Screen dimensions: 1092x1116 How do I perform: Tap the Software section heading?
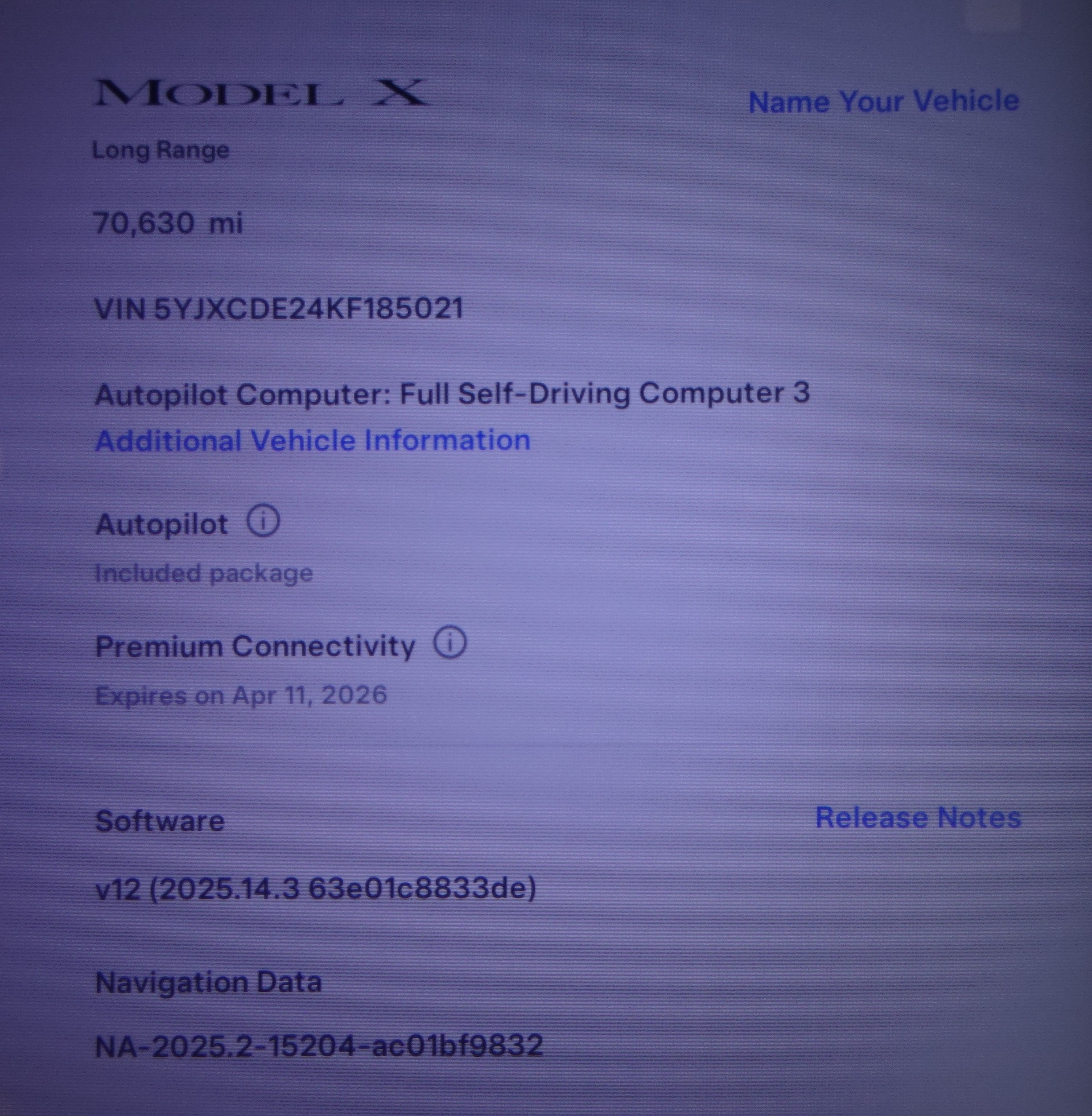(x=160, y=821)
